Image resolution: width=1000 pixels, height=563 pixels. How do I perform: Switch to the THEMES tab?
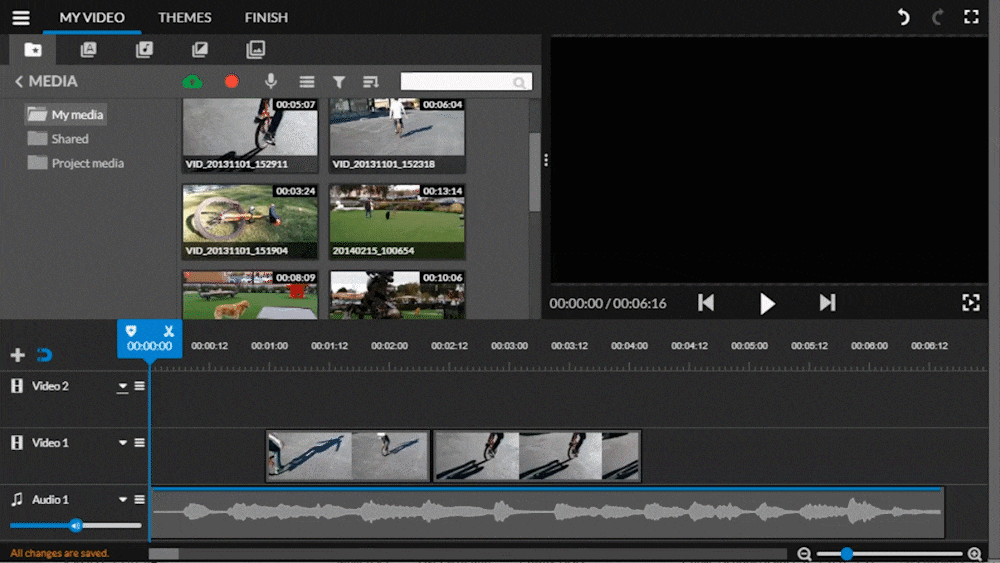(184, 17)
